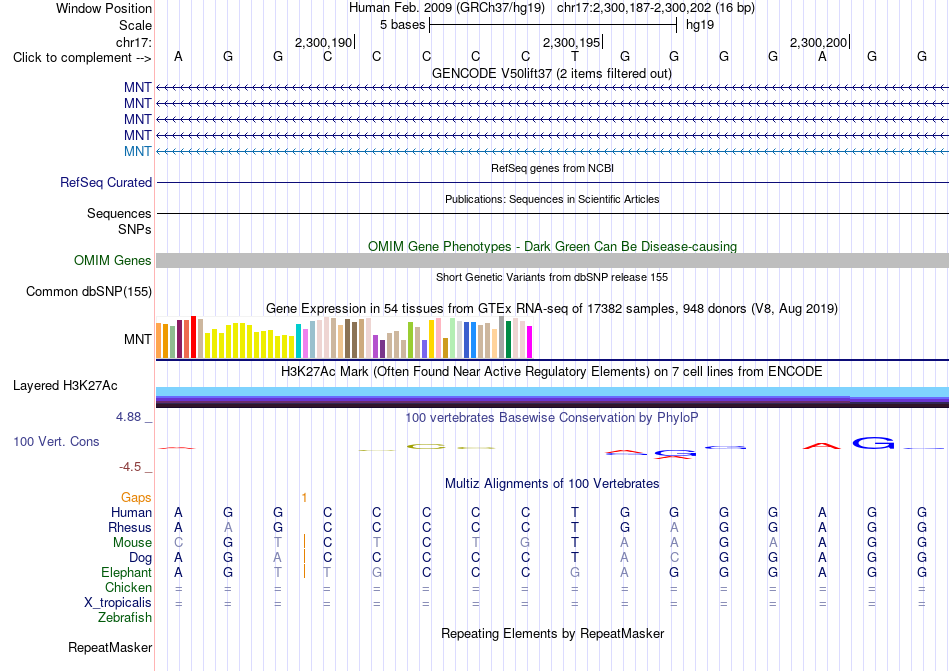Click the '4.88' upper conservation scale value
The width and height of the screenshot is (950, 671).
[128, 417]
